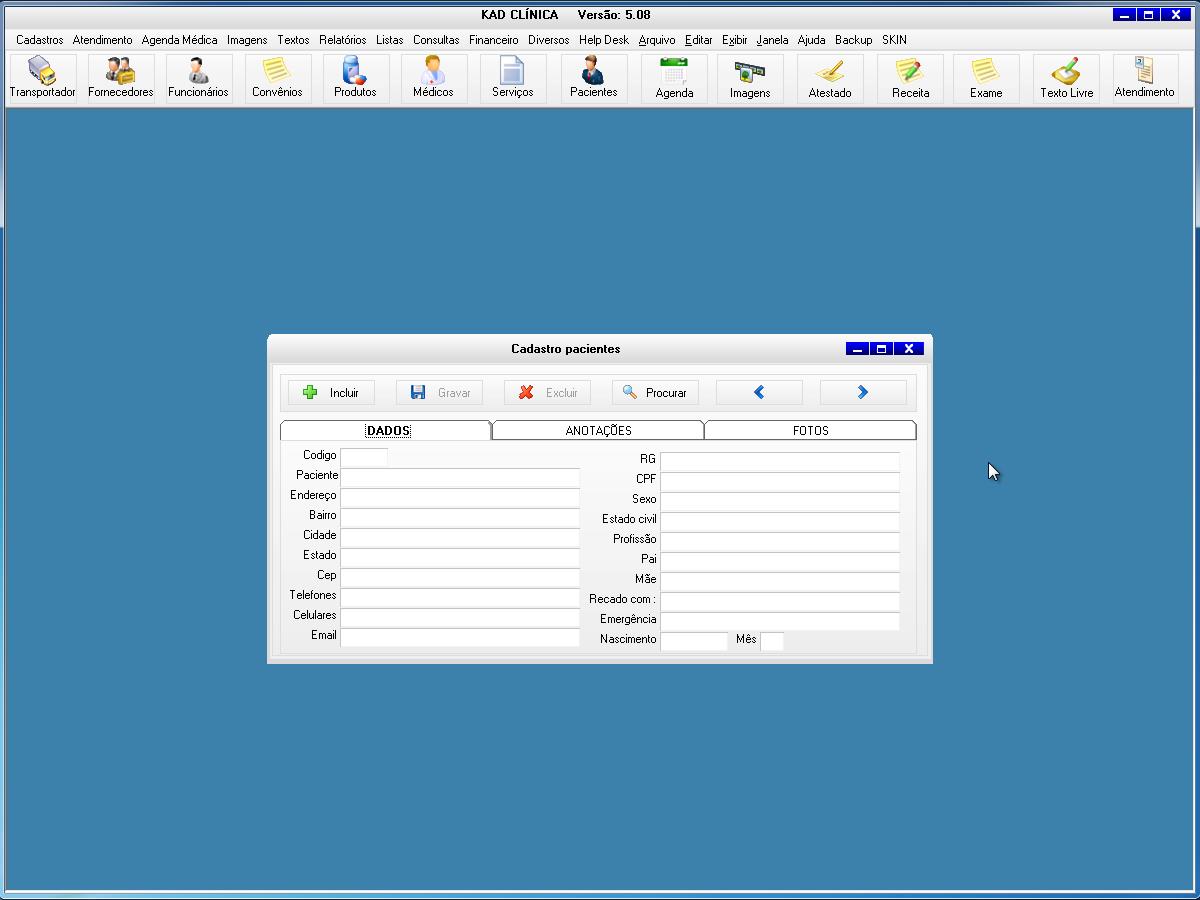Click into the Paciente name field
Image resolution: width=1200 pixels, height=900 pixels.
(x=460, y=477)
